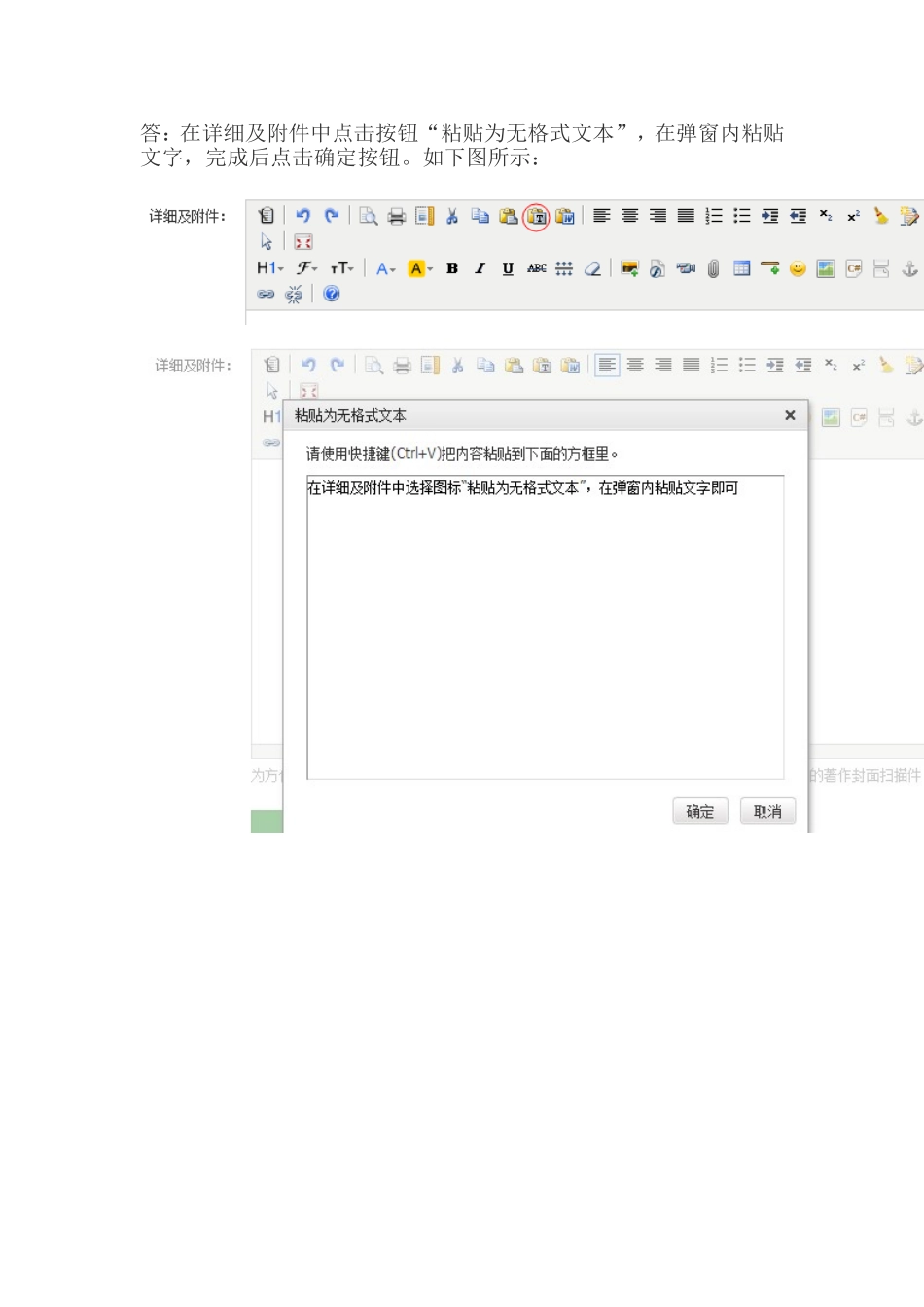Image resolution: width=924 pixels, height=1307 pixels.
Task: Toggle numbered list in the undimmed toolbar
Action: (x=714, y=216)
